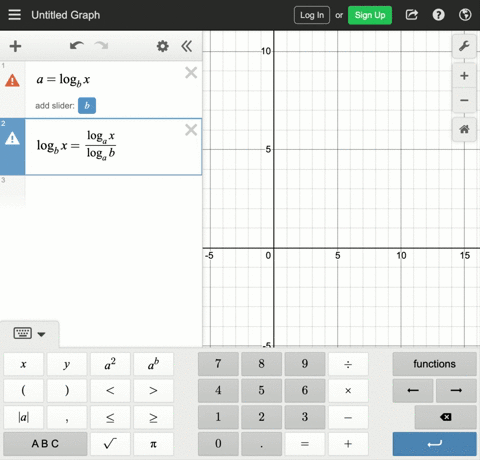Tap the equals key
The height and width of the screenshot is (460, 480).
click(x=305, y=444)
